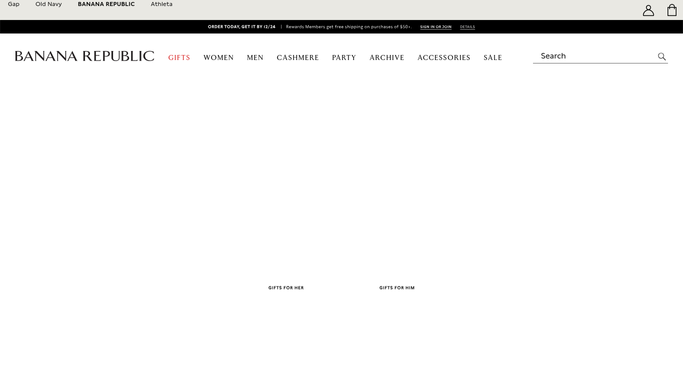Open the account profile icon
Screen dimensions: 683x384
click(648, 10)
